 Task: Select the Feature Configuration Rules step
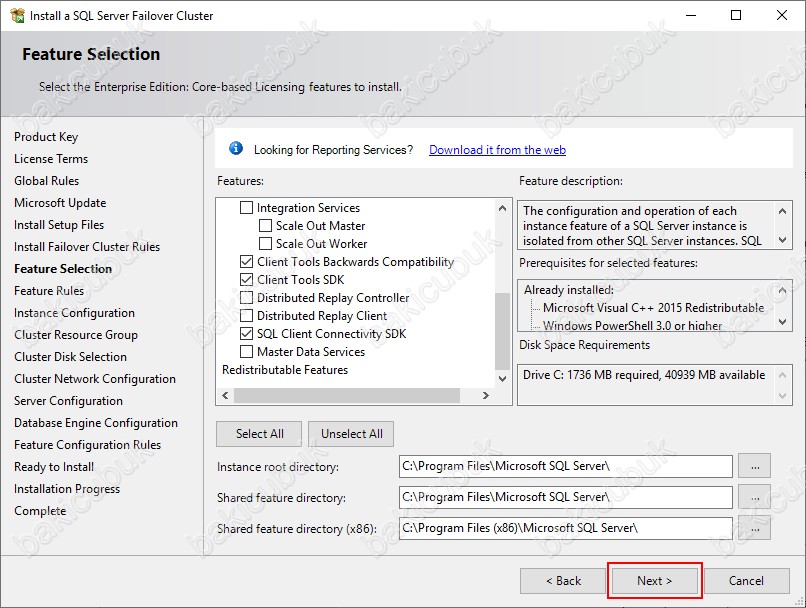point(87,445)
